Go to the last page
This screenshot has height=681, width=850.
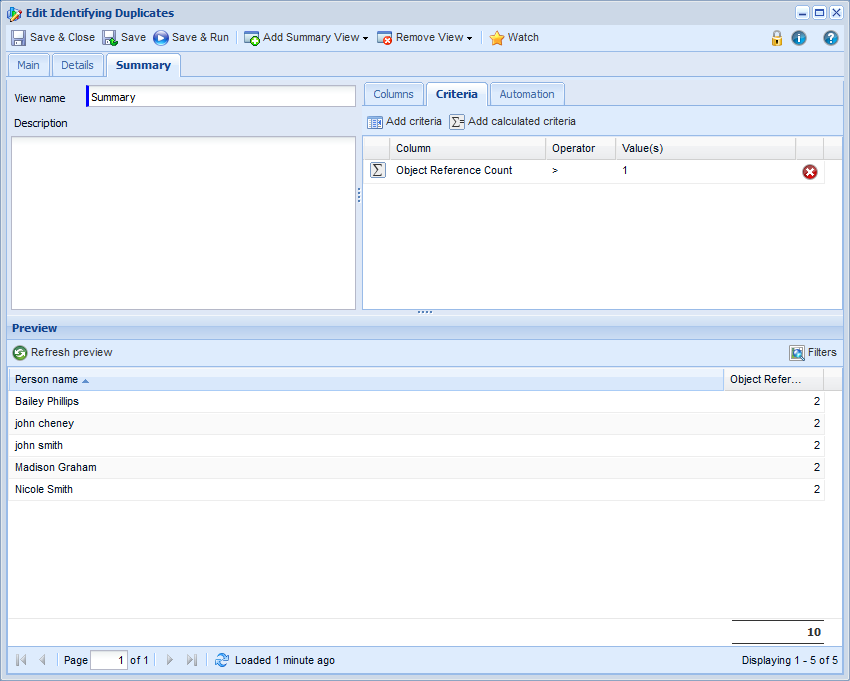tap(191, 660)
